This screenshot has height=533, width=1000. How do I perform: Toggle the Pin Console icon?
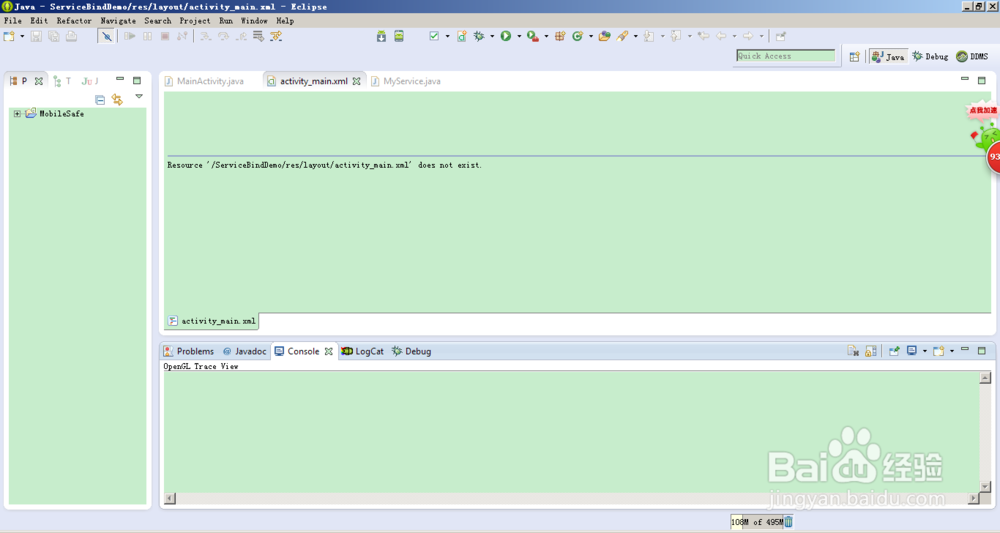[894, 351]
